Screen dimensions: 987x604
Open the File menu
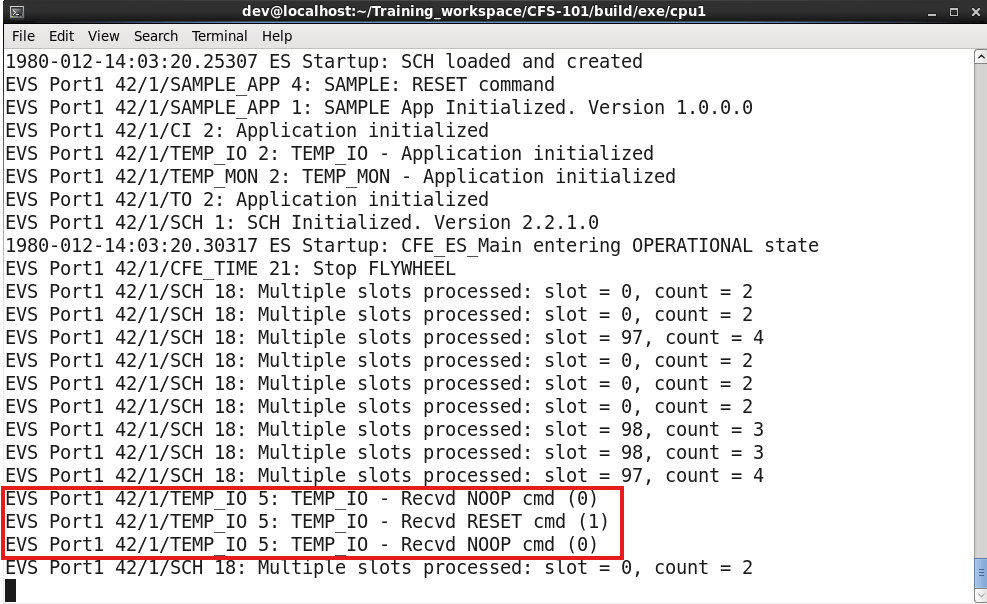[x=23, y=36]
